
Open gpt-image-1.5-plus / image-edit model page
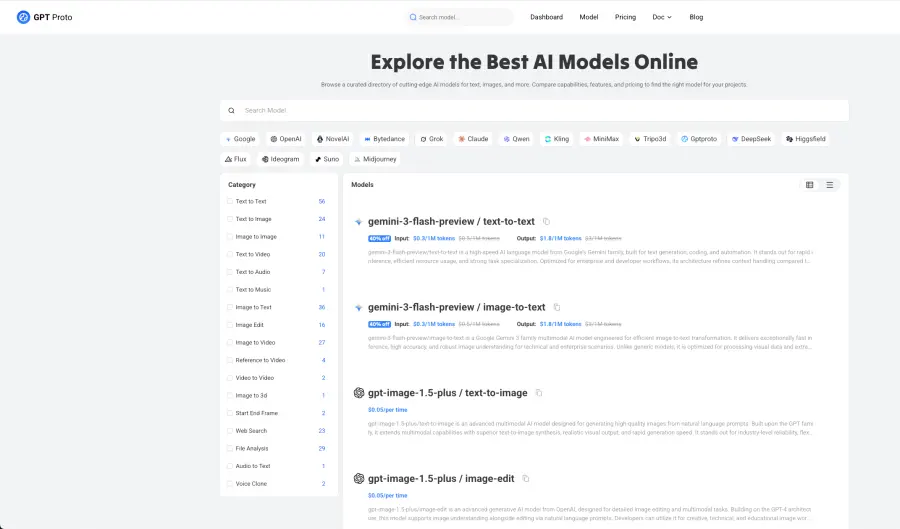[441, 479]
